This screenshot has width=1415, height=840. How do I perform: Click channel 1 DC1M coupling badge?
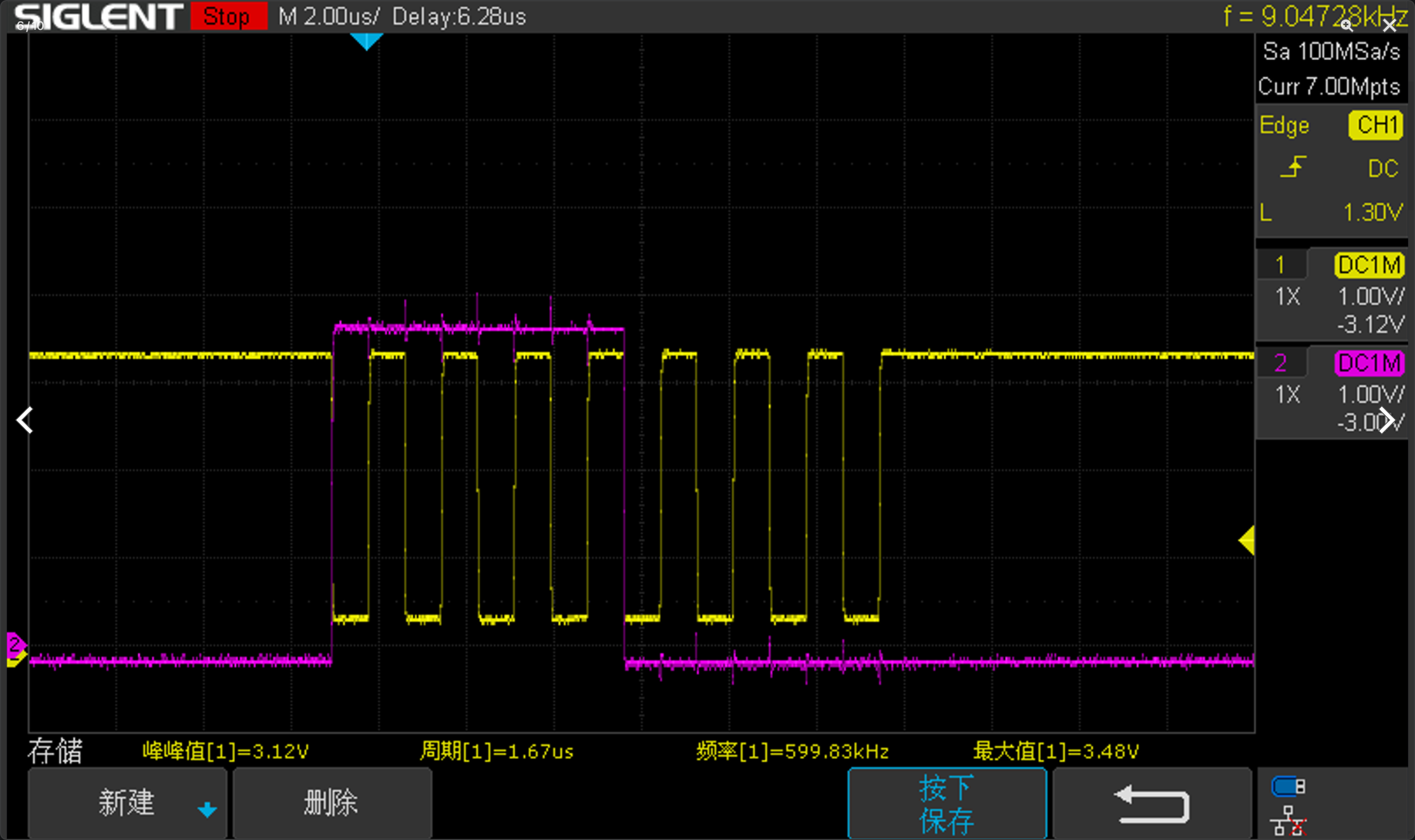tap(1369, 265)
